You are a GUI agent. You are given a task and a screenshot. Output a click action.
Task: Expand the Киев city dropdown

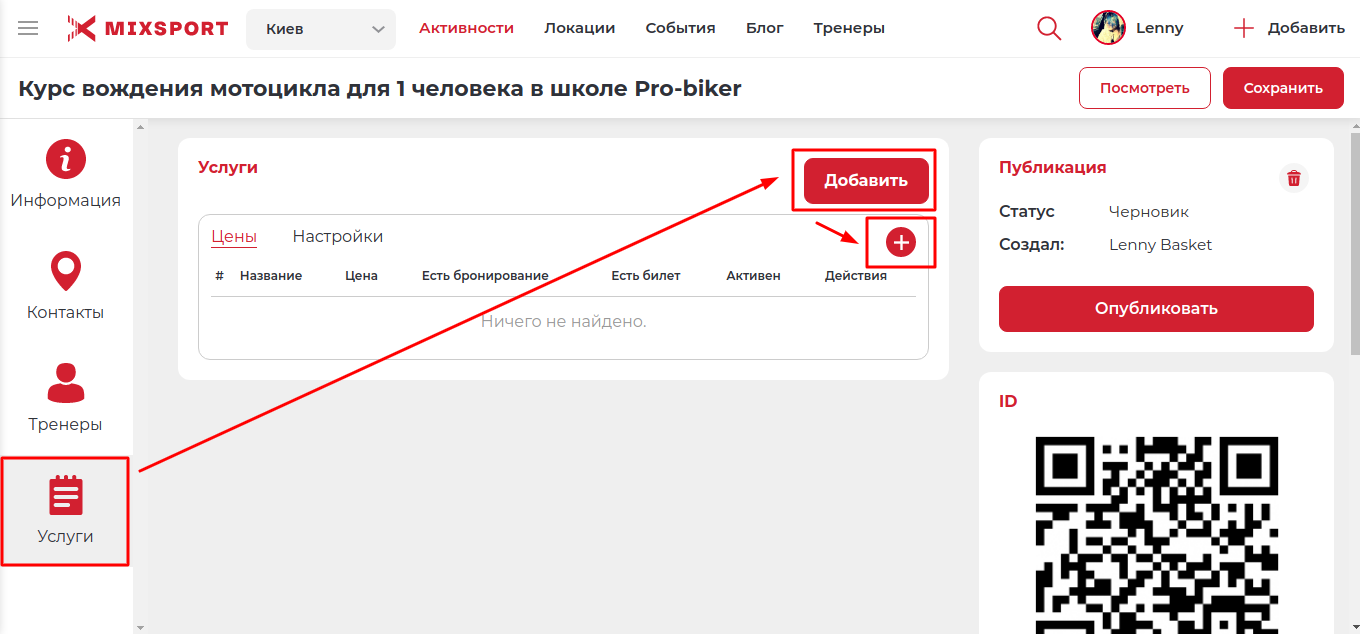321,29
